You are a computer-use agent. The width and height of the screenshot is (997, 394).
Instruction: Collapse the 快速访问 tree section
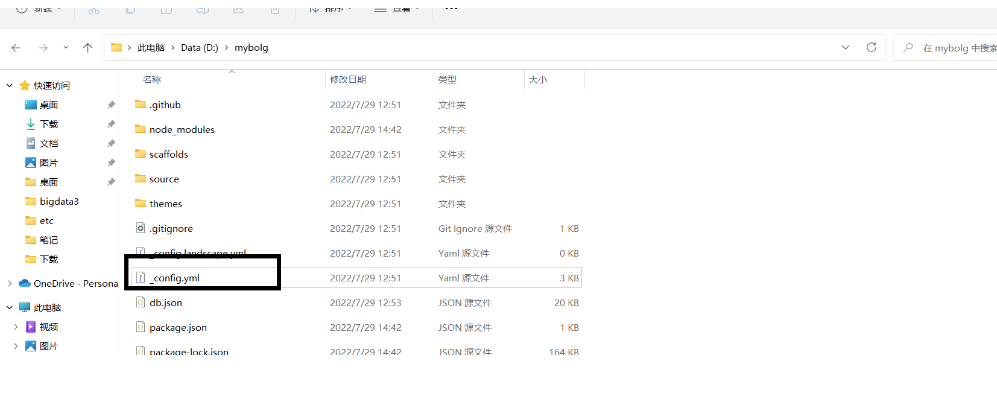(10, 85)
